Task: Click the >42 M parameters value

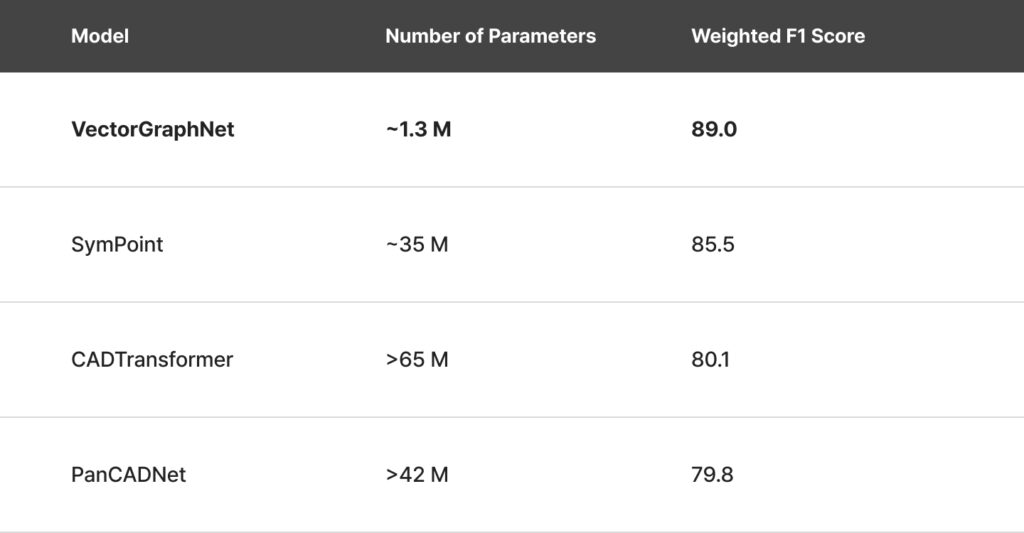Action: [x=417, y=474]
